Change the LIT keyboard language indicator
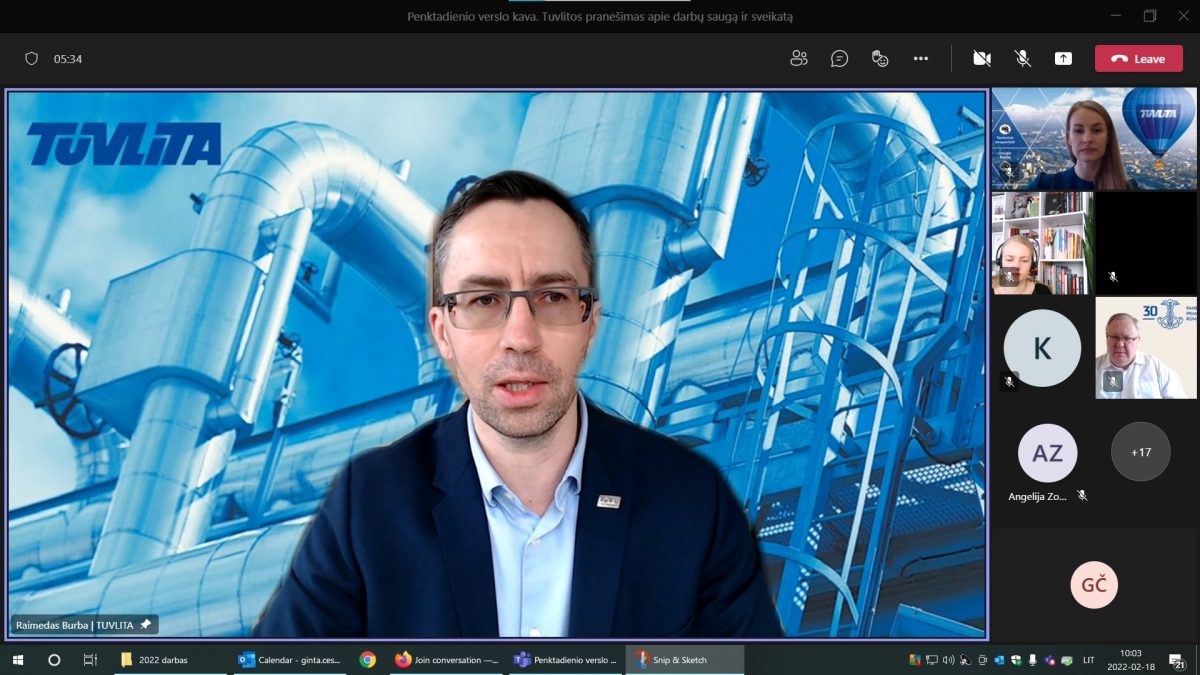The height and width of the screenshot is (675, 1200). pos(1089,660)
